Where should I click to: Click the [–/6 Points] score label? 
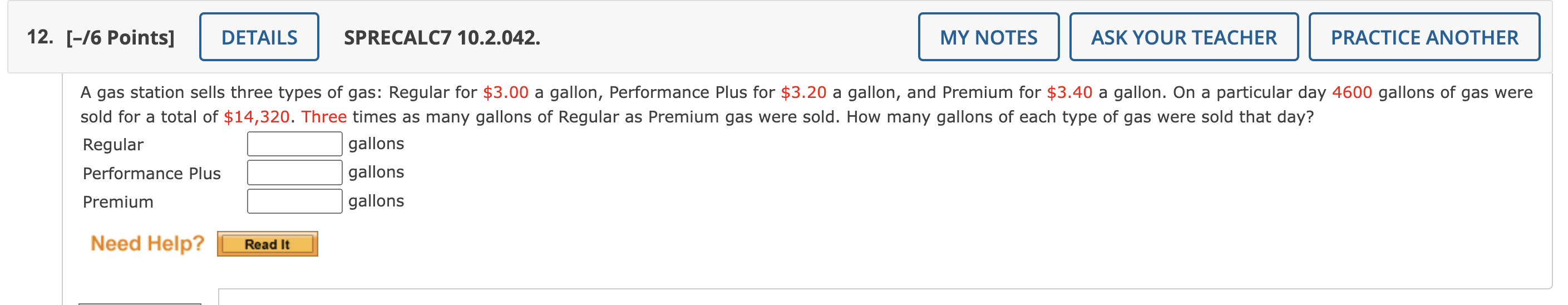[x=121, y=38]
